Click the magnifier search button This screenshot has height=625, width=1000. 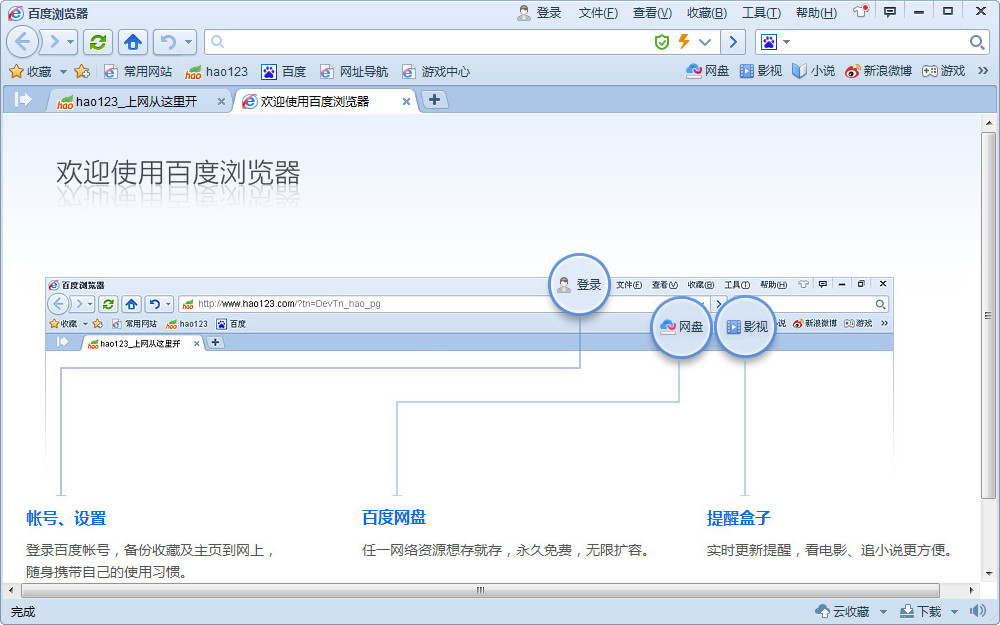pos(976,42)
